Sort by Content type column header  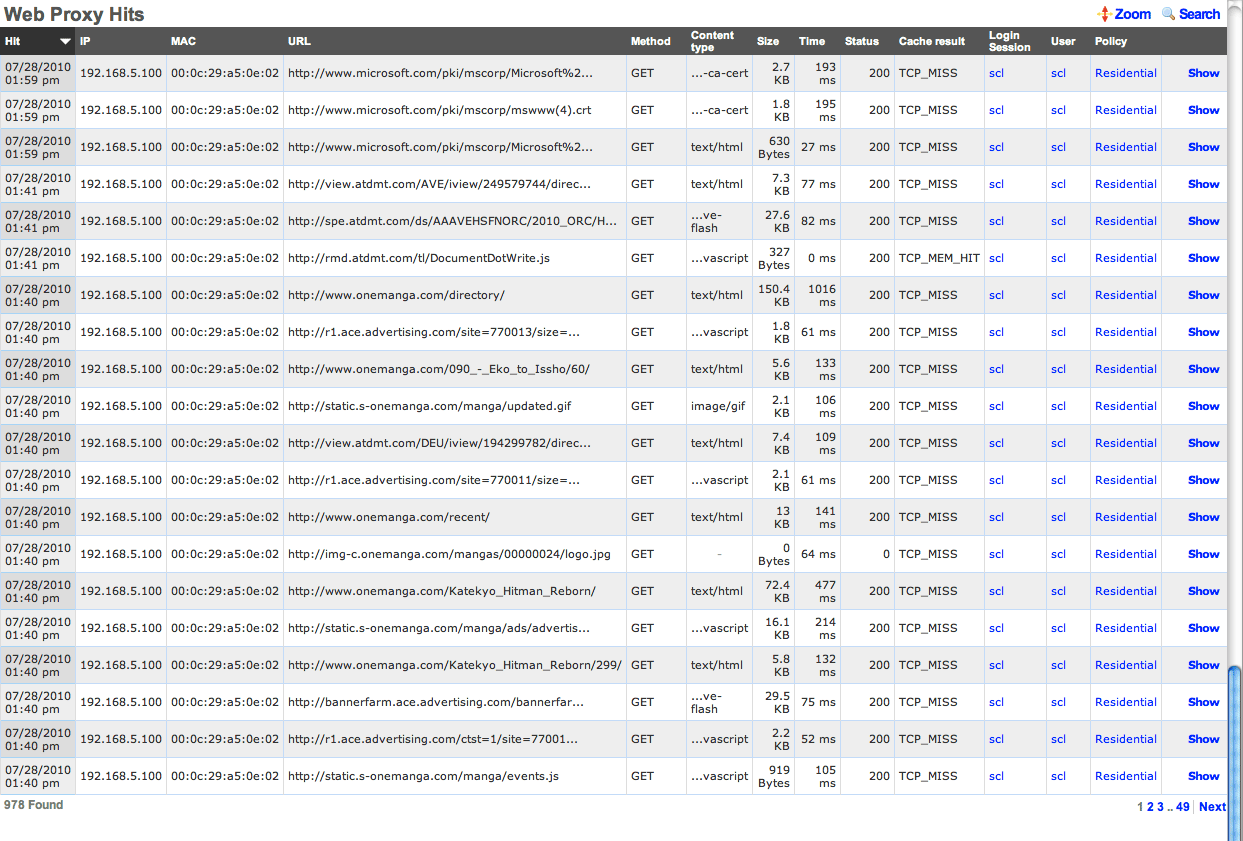click(x=712, y=41)
